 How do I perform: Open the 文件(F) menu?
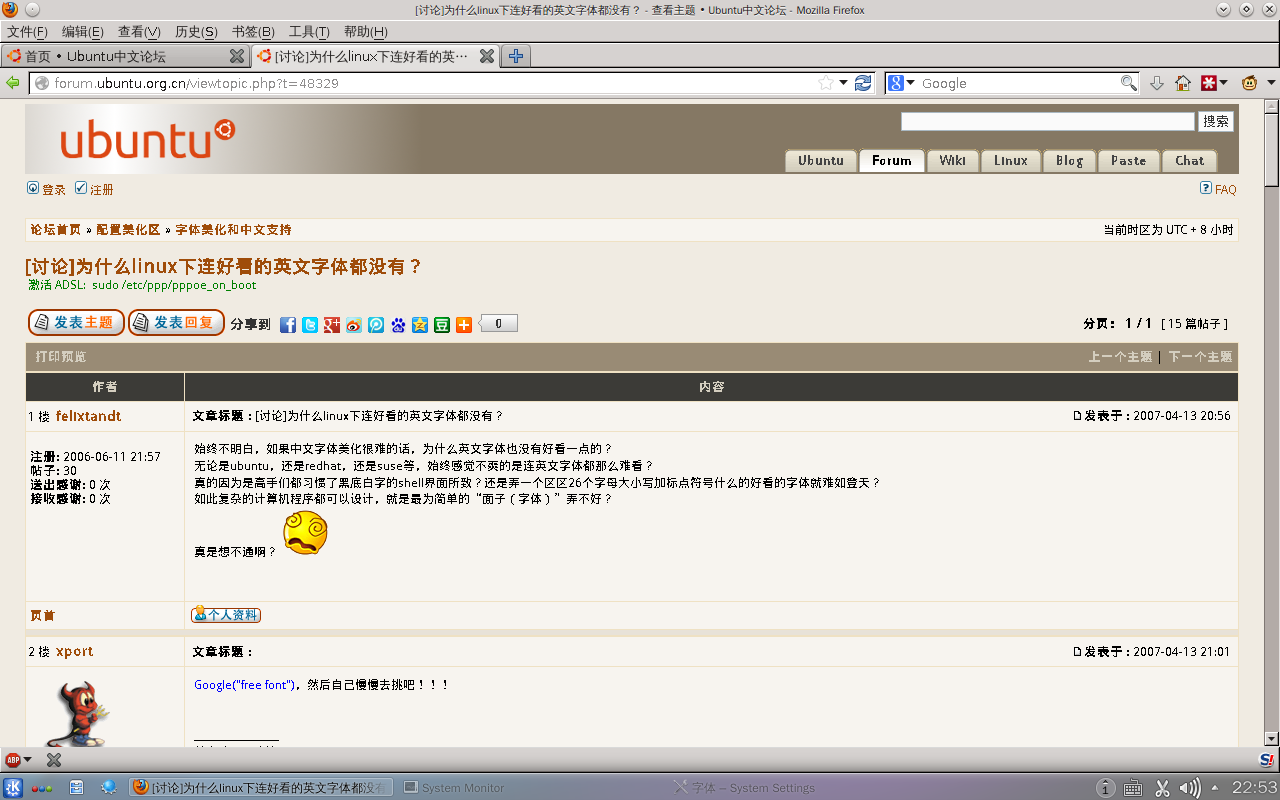coord(27,32)
